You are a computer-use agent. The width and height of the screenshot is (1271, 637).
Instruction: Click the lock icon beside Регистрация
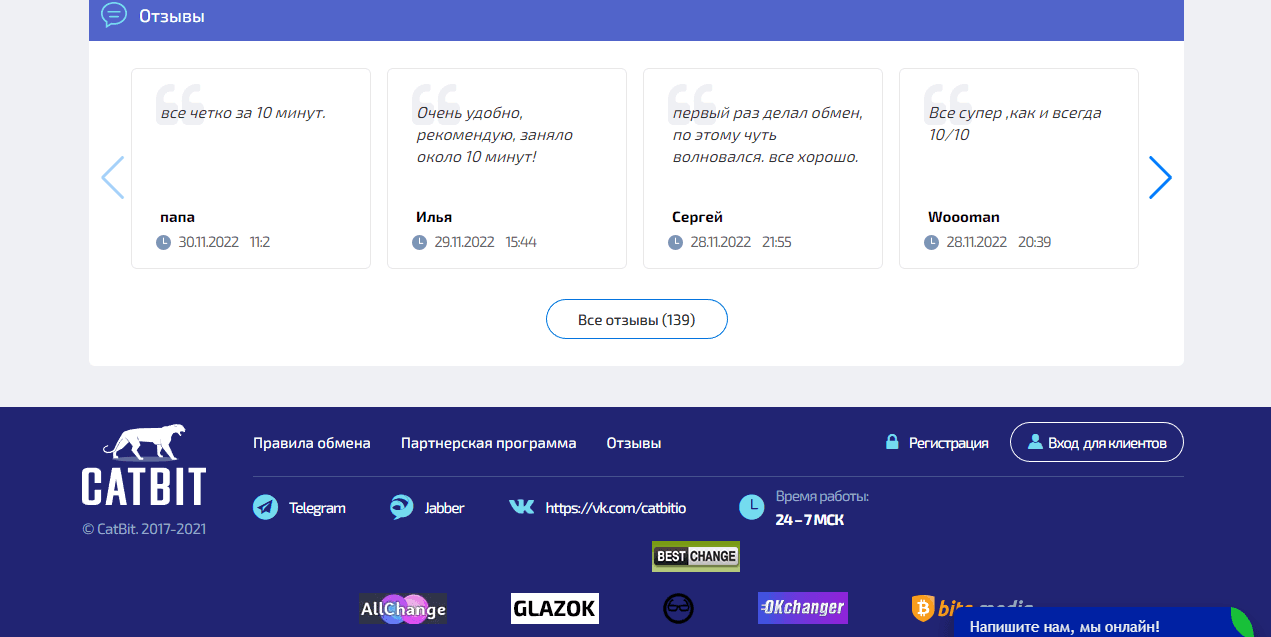tap(890, 441)
